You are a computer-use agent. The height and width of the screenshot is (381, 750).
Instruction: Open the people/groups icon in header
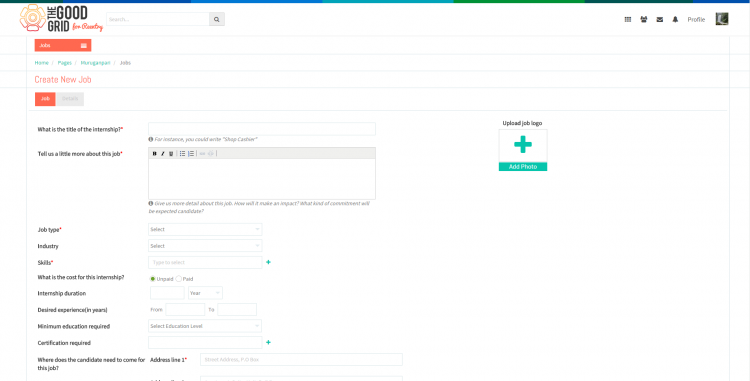pyautogui.click(x=643, y=20)
